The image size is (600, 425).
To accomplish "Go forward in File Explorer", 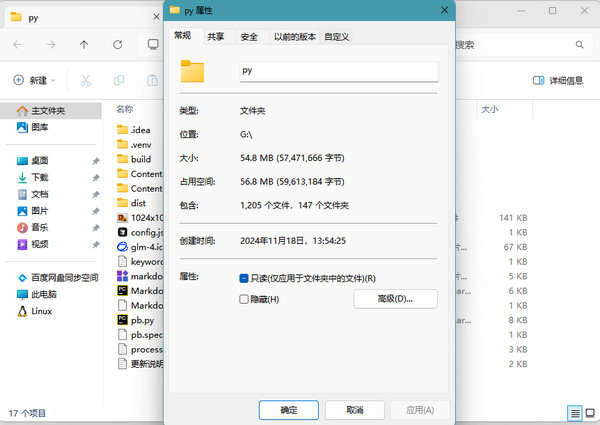I will tap(51, 45).
